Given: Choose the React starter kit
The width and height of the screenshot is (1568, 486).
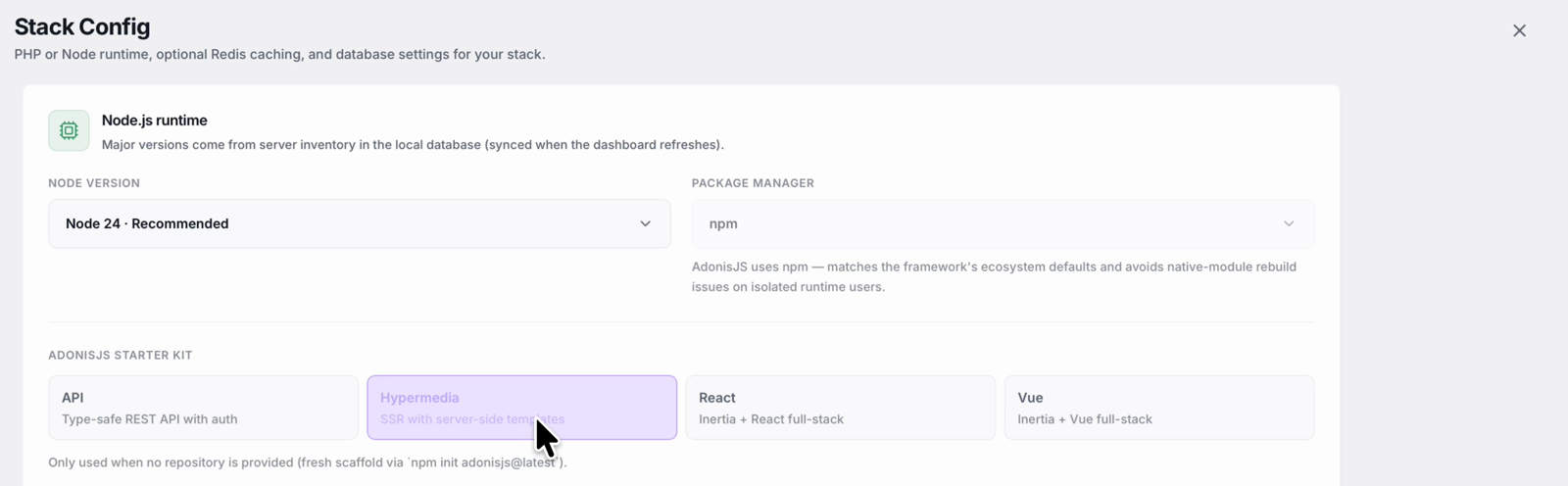Looking at the screenshot, I should click(x=840, y=408).
